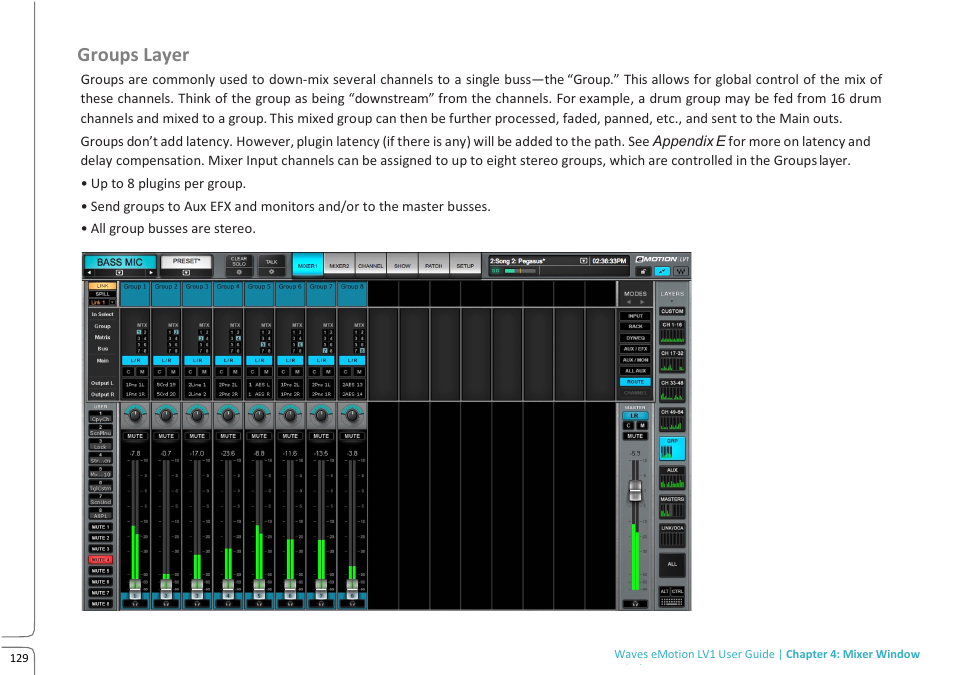The height and width of the screenshot is (675, 954).
Task: Select the active ROUTE mode
Action: click(x=635, y=382)
